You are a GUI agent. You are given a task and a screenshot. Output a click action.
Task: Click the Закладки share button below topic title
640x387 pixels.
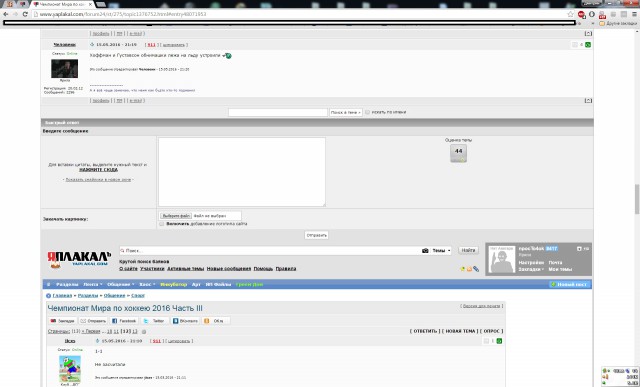click(62, 321)
